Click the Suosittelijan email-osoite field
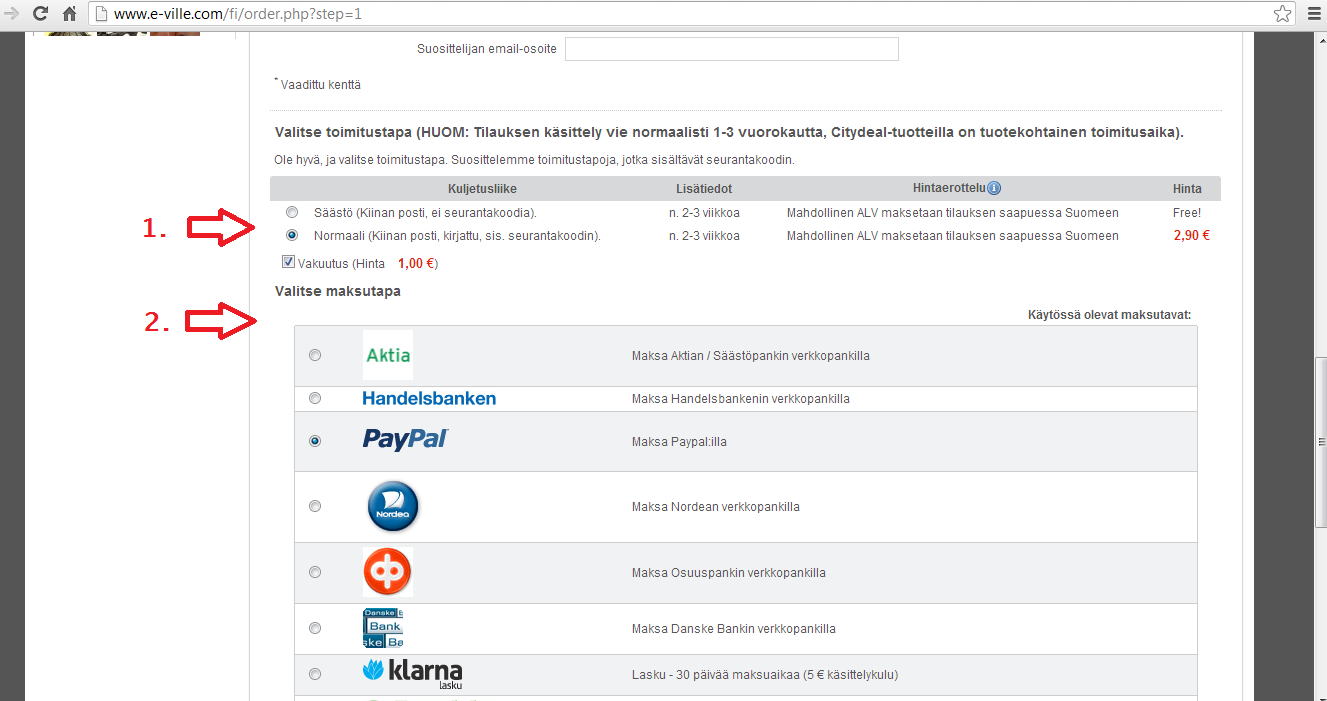The height and width of the screenshot is (701, 1327). (x=731, y=49)
